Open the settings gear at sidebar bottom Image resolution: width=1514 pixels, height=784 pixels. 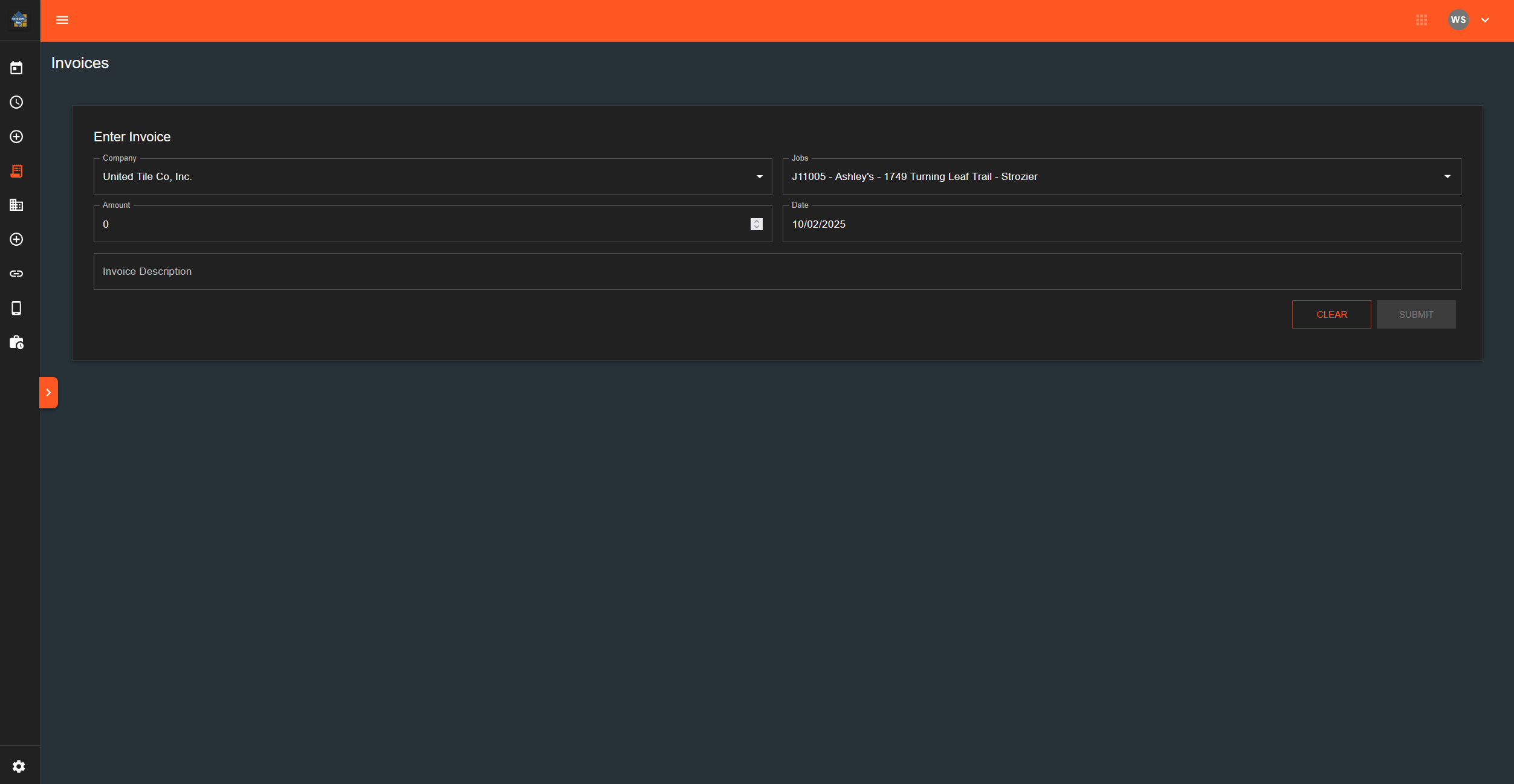[x=18, y=766]
